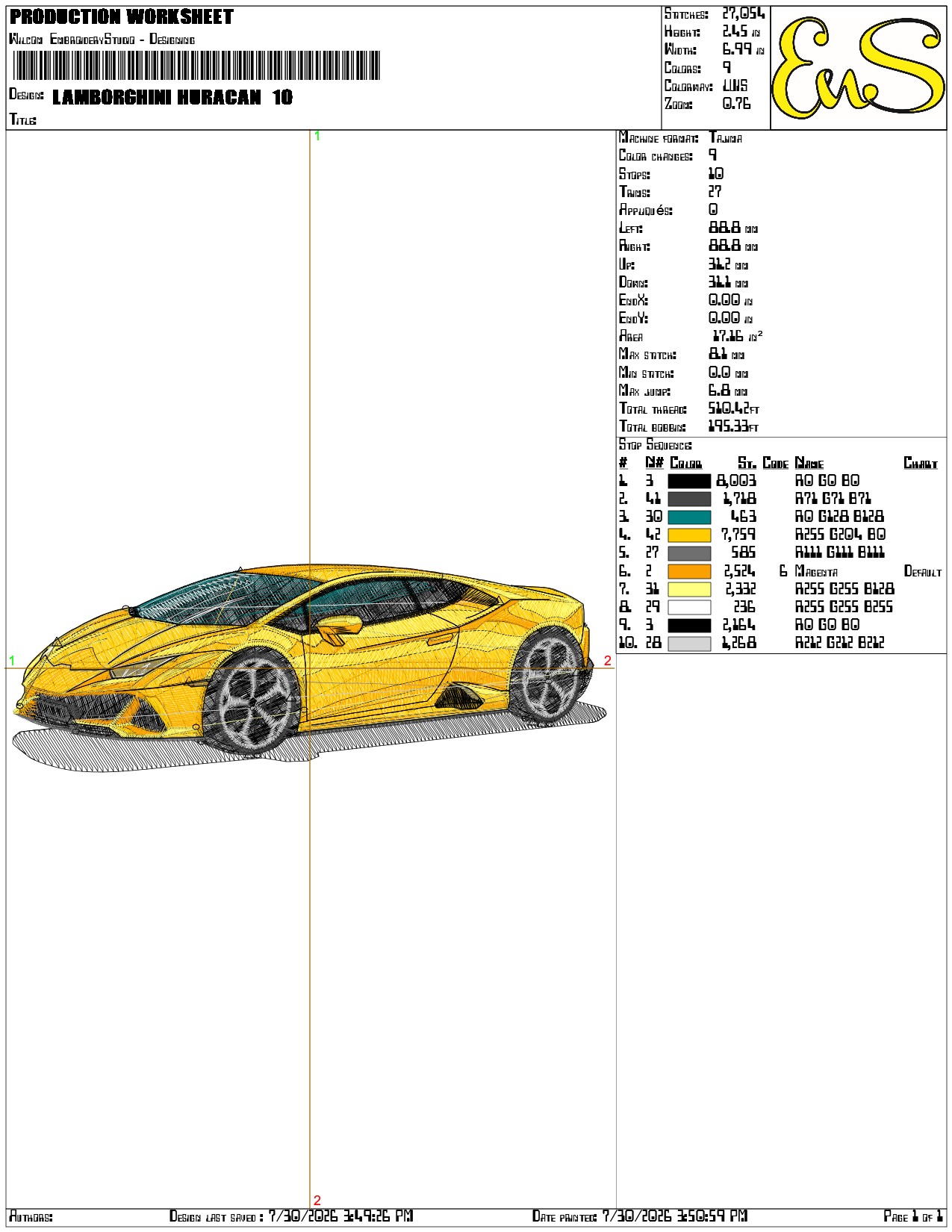Screen dimensions: 952x1232
Task: Click the green marker 1 at left of car
Action: coord(12,661)
